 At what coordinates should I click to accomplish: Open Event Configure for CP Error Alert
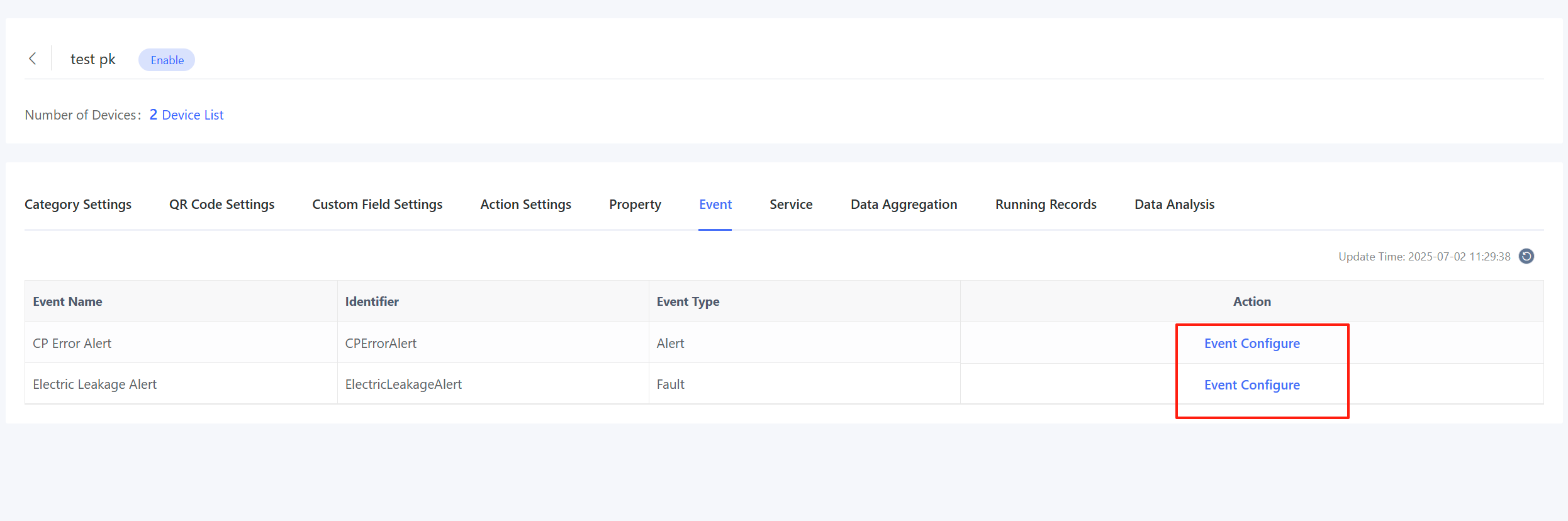click(x=1252, y=344)
